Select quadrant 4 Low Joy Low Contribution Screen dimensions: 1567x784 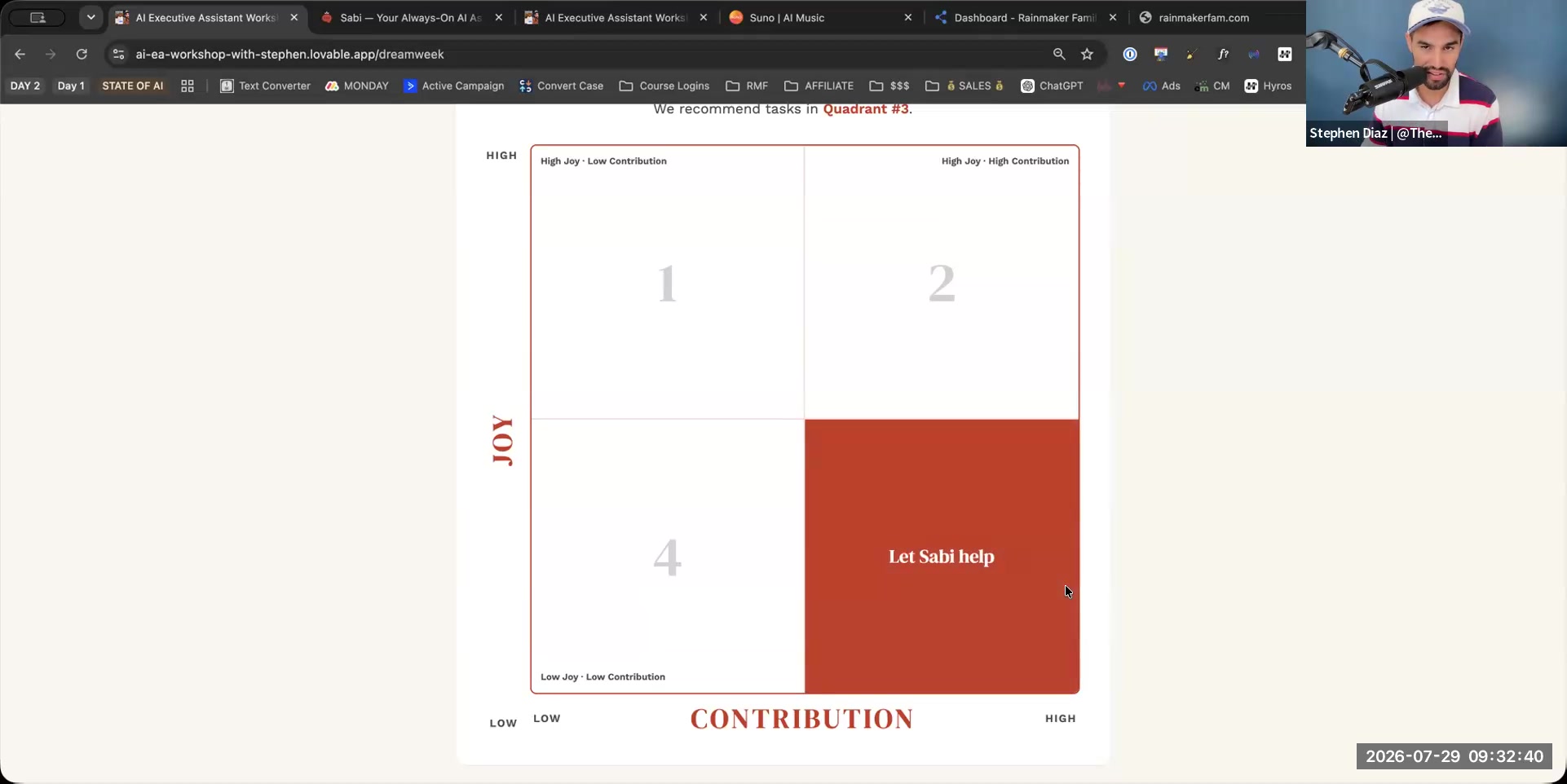pos(668,557)
